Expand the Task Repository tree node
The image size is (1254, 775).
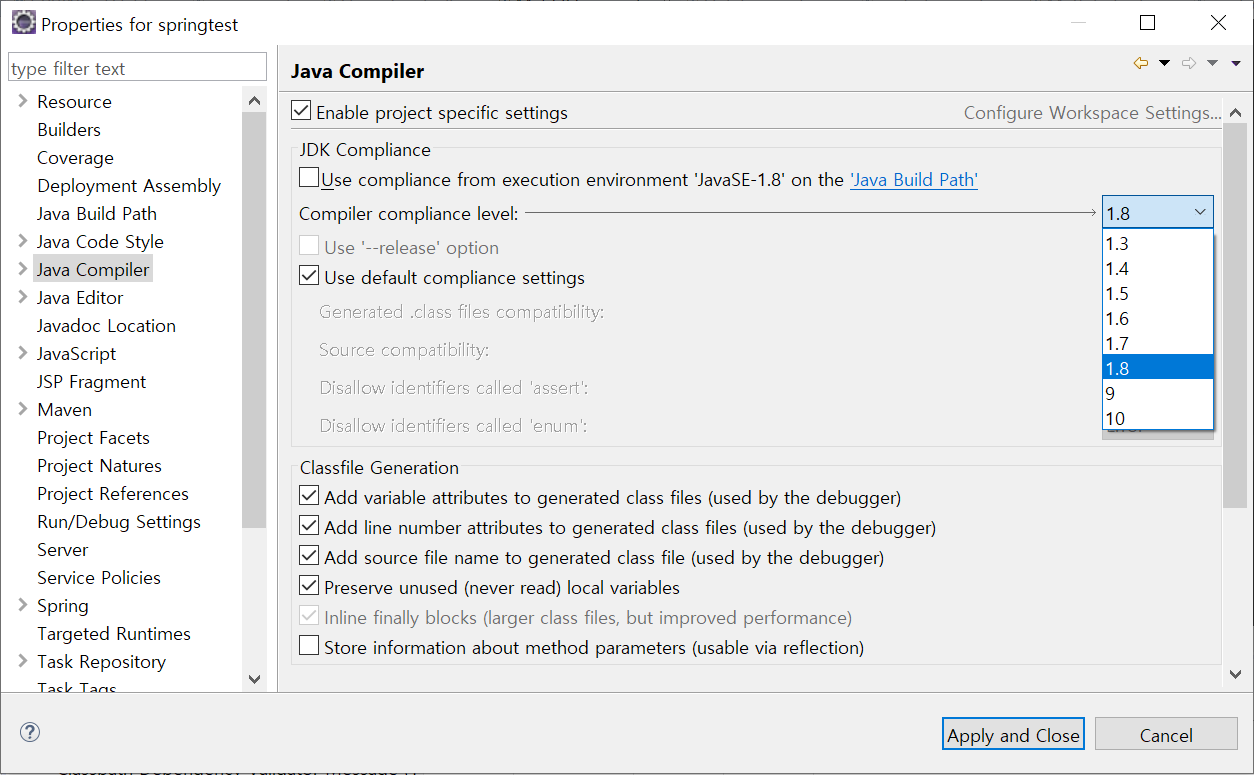[x=22, y=661]
